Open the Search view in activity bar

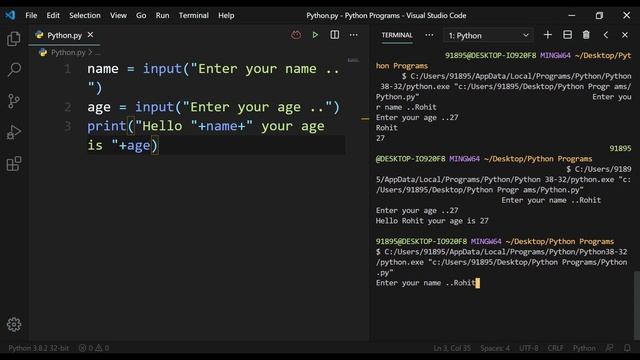click(x=14, y=69)
